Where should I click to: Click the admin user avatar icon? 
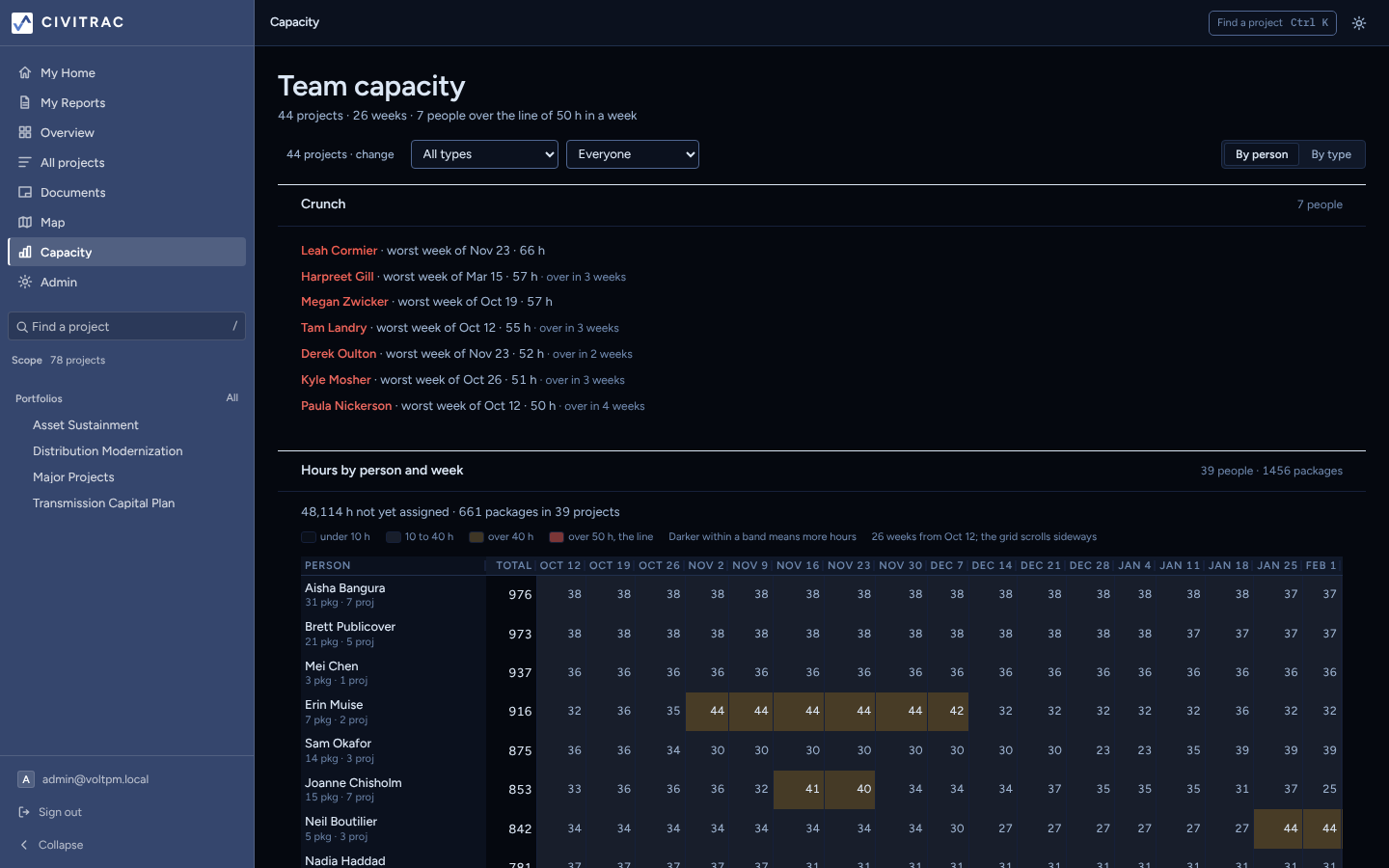[x=26, y=779]
